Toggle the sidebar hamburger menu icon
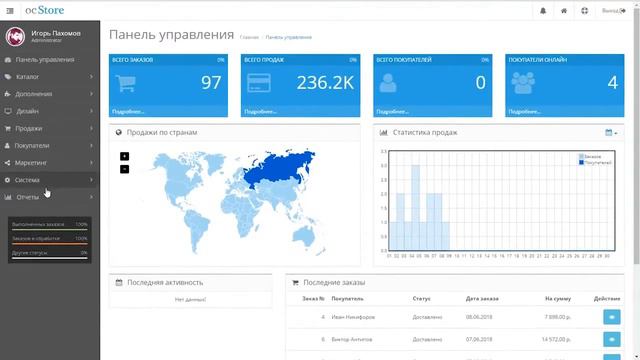Viewport: 640px width, 360px height. click(10, 11)
